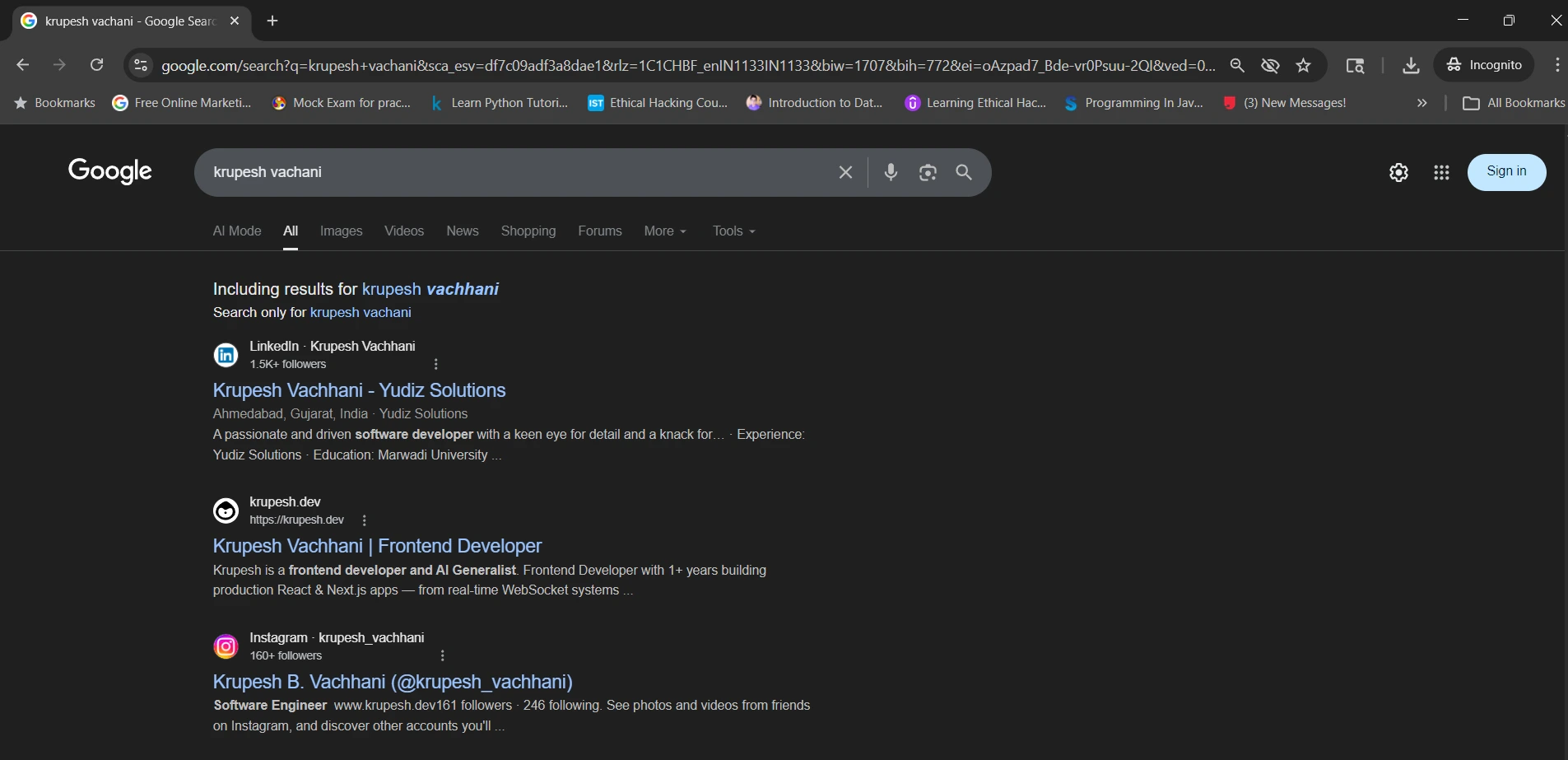Screen dimensions: 1568x760
Task: Open site information icon in address bar
Action: coord(141,65)
